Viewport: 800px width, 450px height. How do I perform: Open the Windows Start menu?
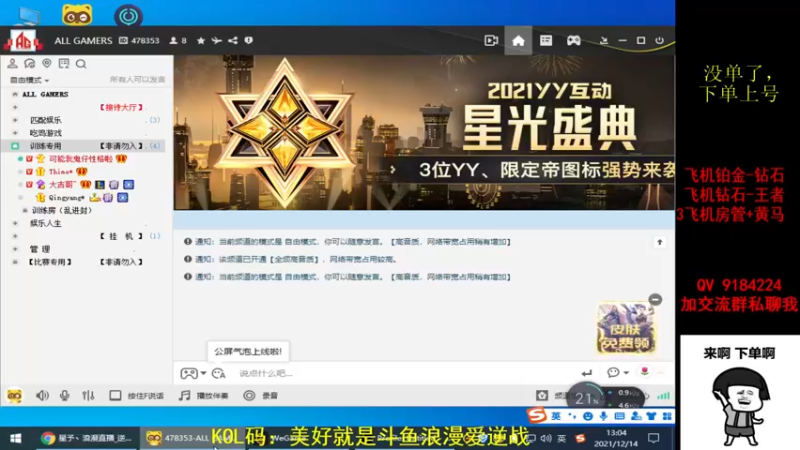coord(15,438)
